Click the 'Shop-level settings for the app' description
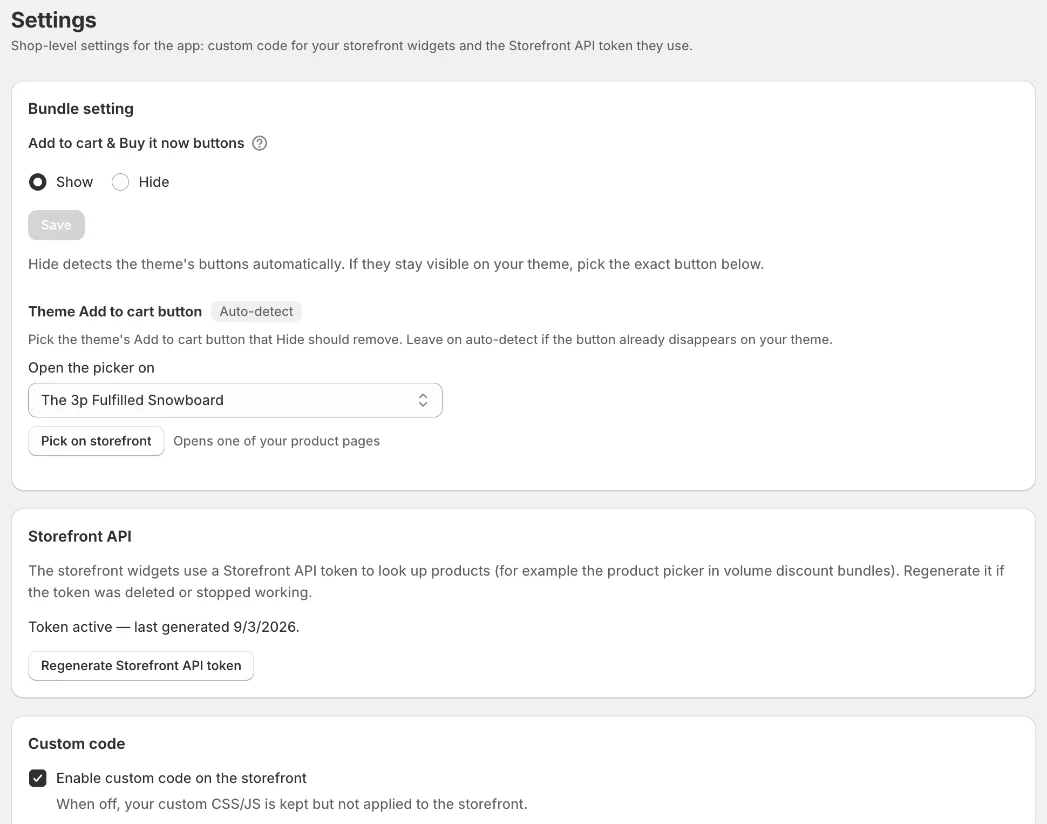This screenshot has height=824, width=1047. (351, 45)
